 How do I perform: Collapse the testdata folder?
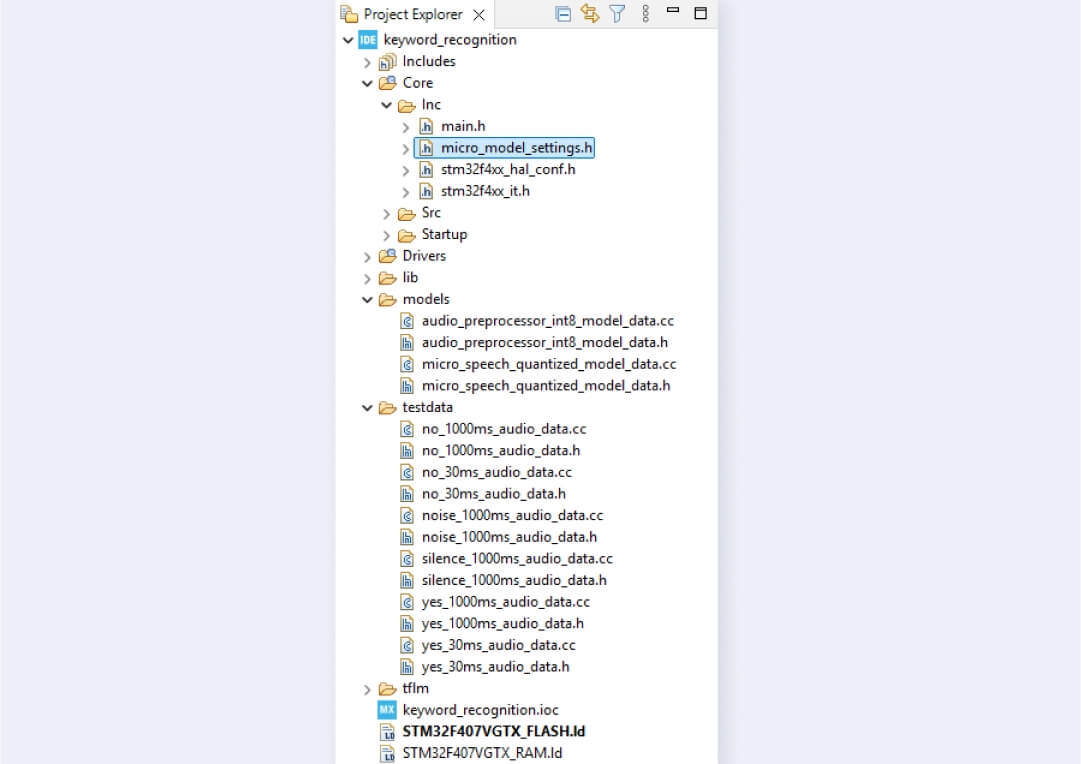(x=368, y=408)
